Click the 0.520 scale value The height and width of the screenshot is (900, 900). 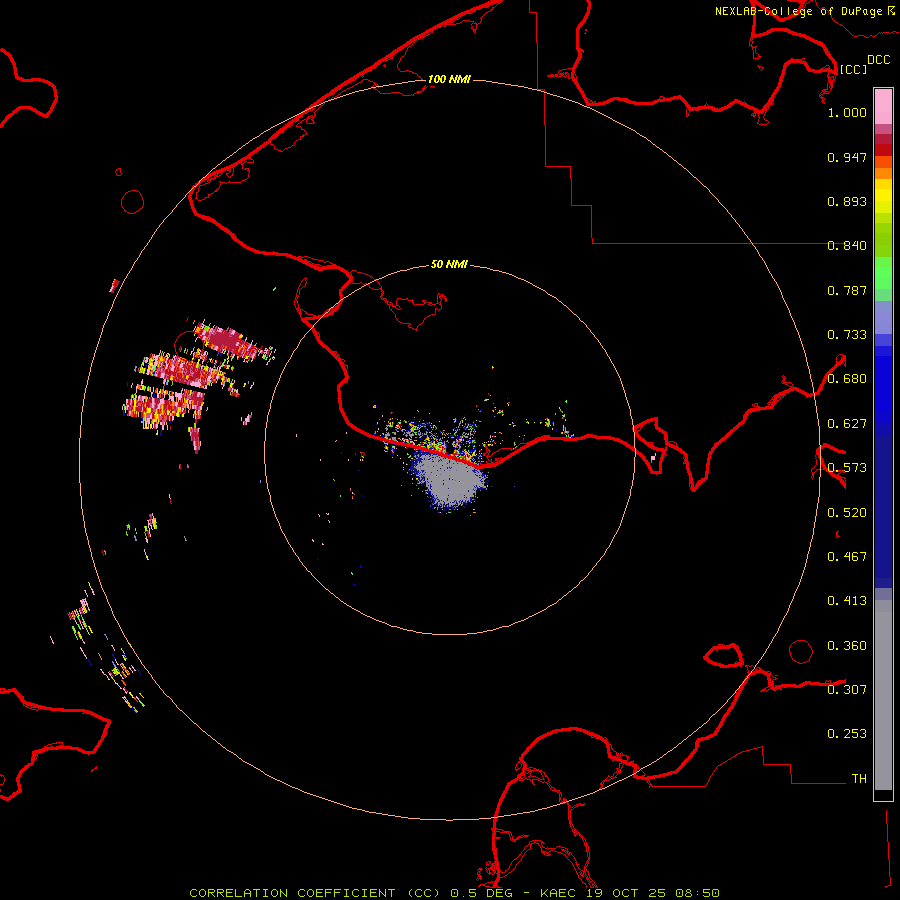coord(847,513)
